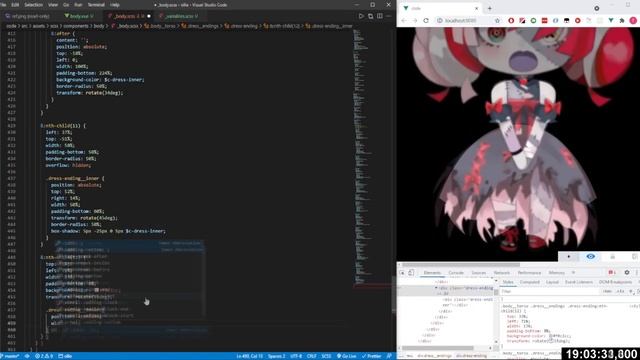The image size is (640, 360).
Task: Switch to the _body.scss editor tab
Action: (x=128, y=16)
